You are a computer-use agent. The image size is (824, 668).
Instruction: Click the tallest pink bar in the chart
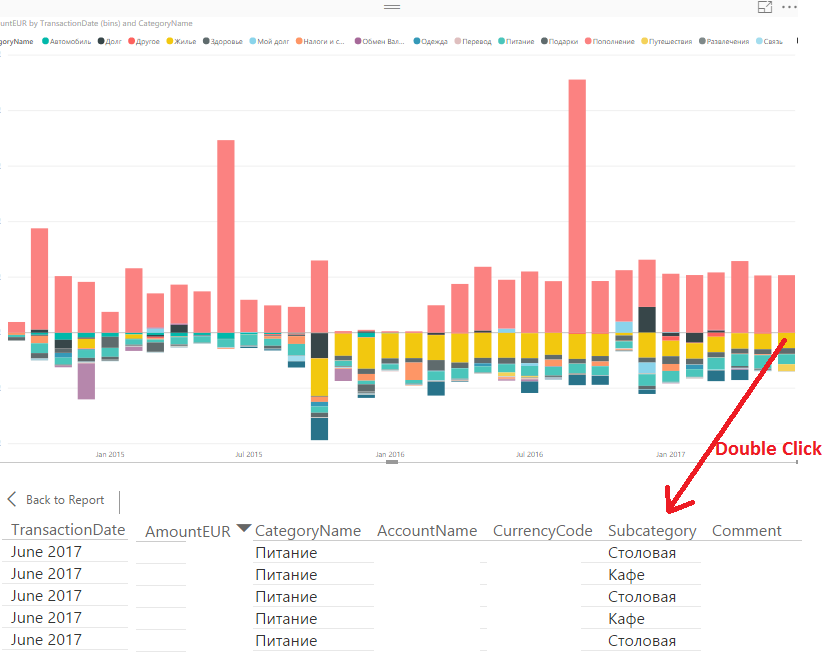(577, 206)
